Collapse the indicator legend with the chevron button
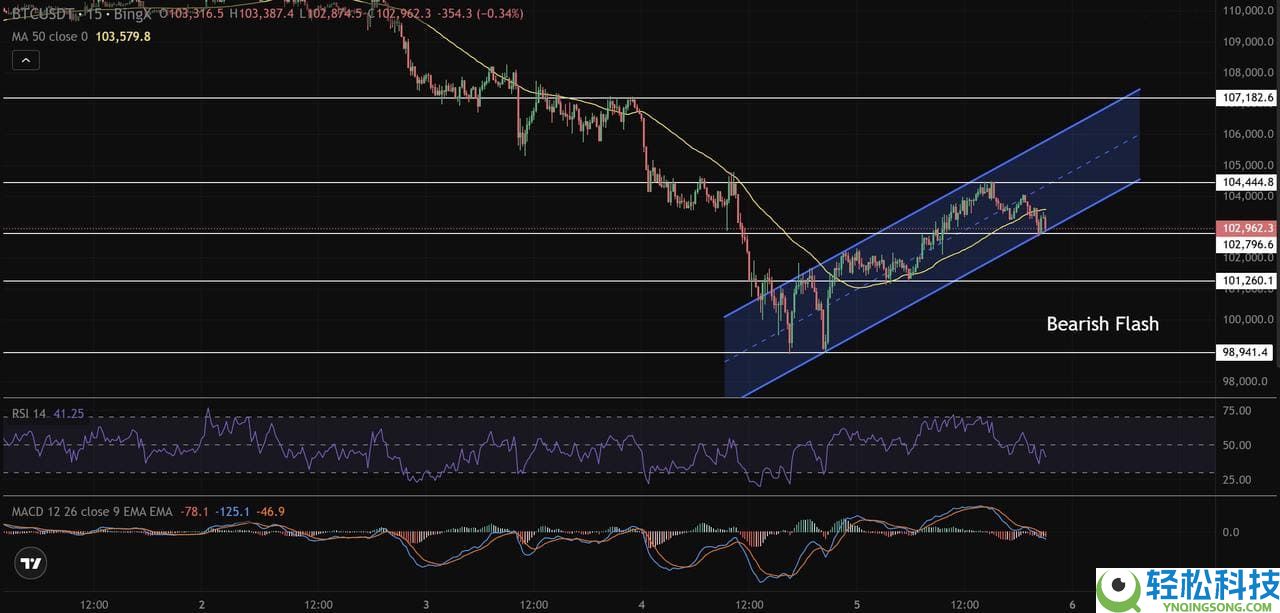 pyautogui.click(x=26, y=60)
